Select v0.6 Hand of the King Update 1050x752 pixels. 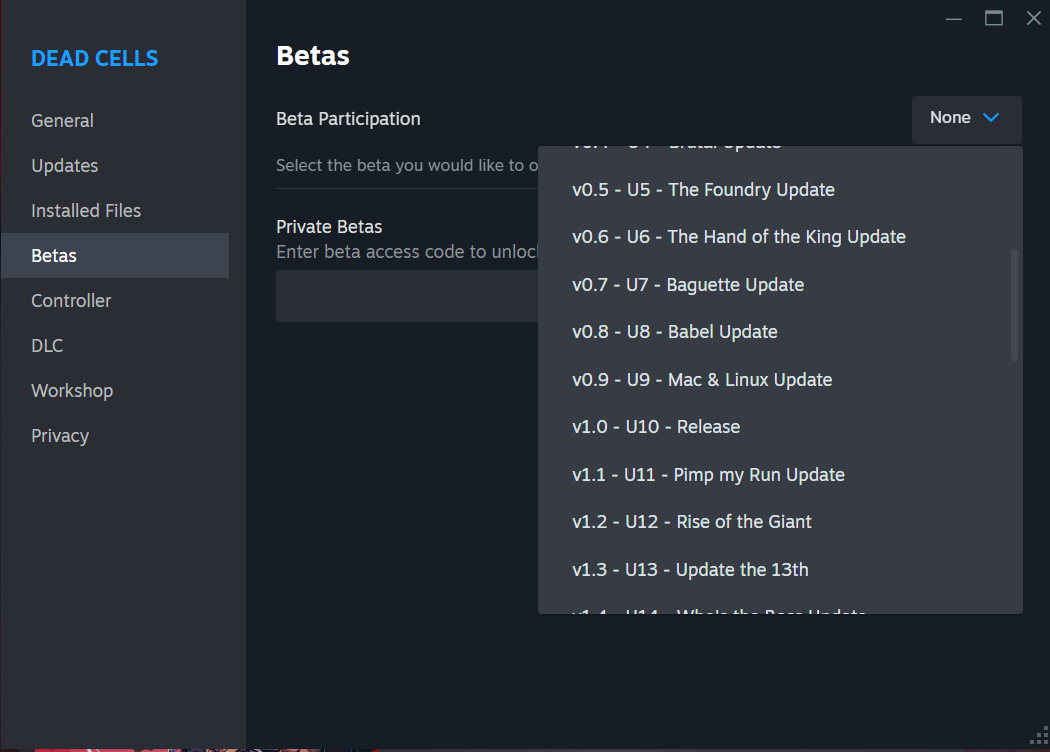pyautogui.click(x=738, y=237)
